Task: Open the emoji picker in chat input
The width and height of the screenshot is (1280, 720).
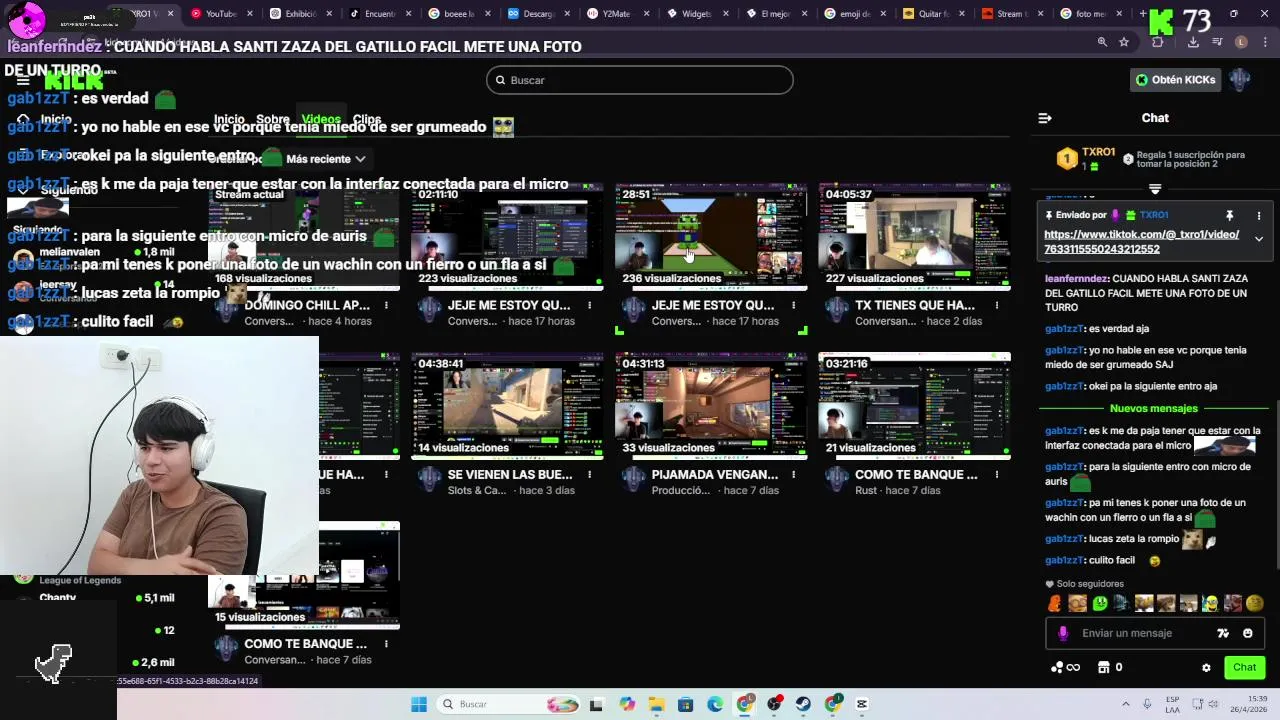Action: [x=1248, y=633]
